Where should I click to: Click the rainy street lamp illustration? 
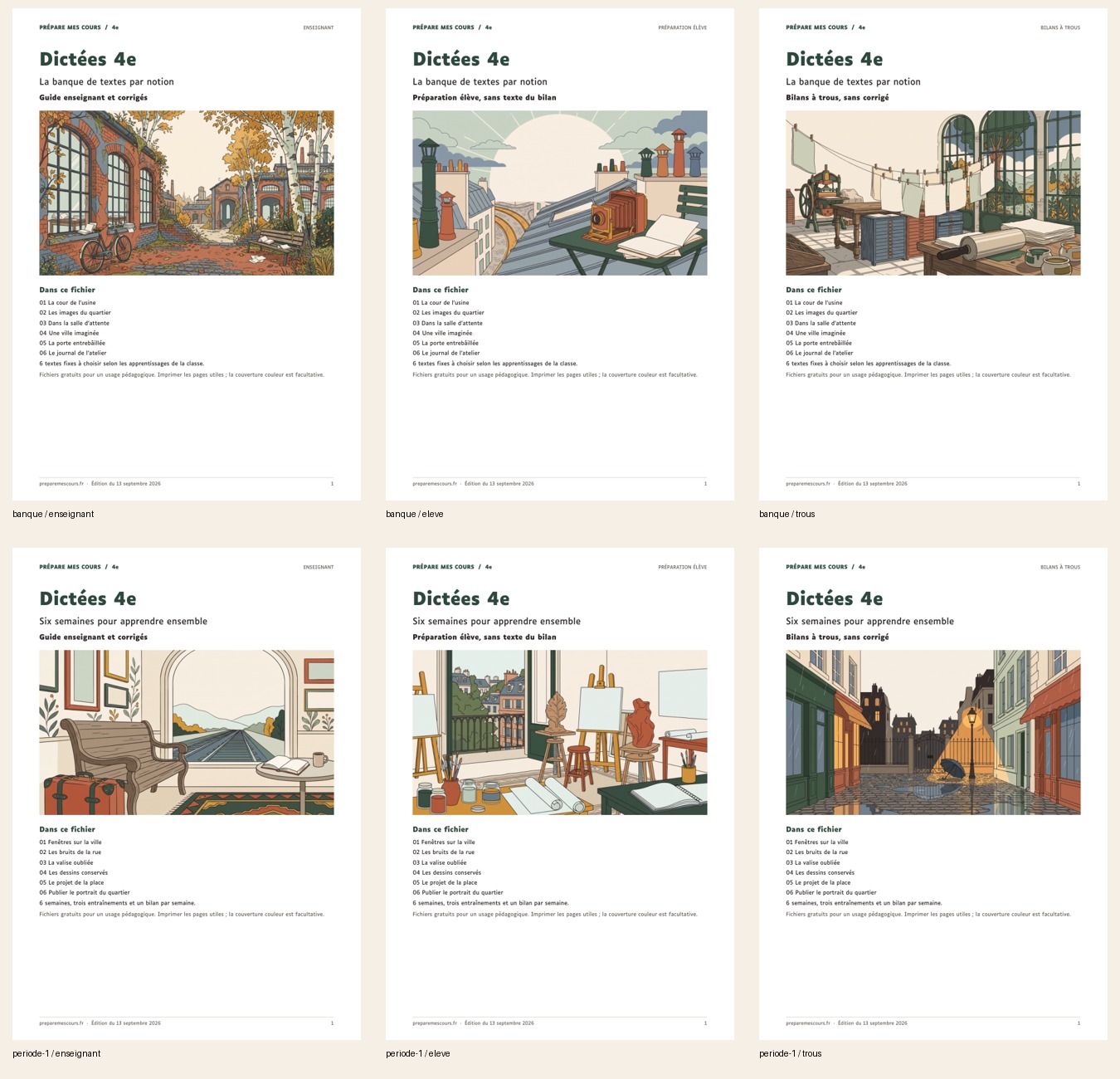tap(933, 732)
